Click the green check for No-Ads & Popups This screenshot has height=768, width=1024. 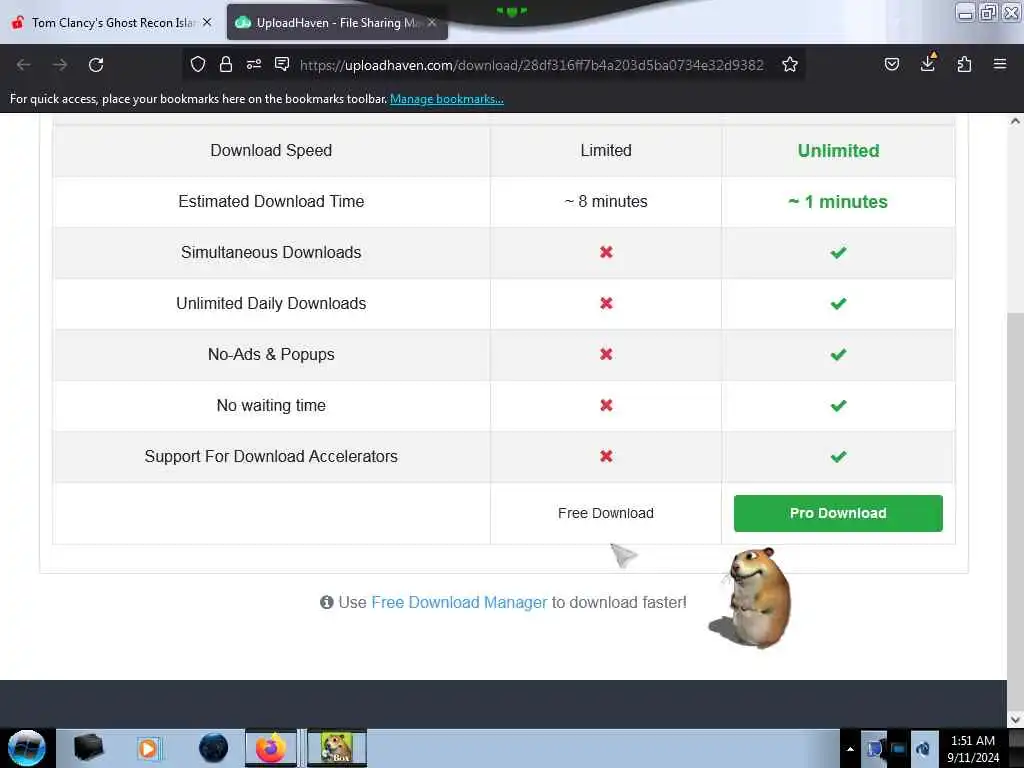[x=839, y=355]
